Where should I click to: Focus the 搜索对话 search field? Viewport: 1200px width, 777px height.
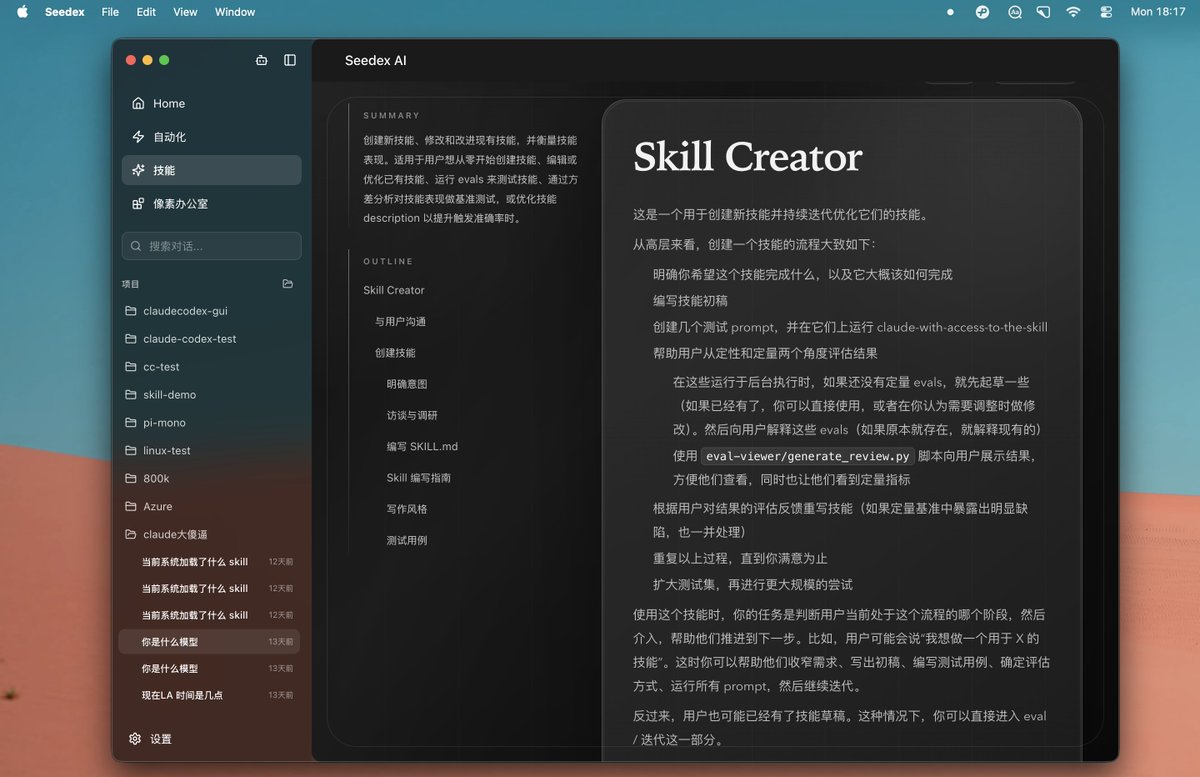pyautogui.click(x=211, y=246)
